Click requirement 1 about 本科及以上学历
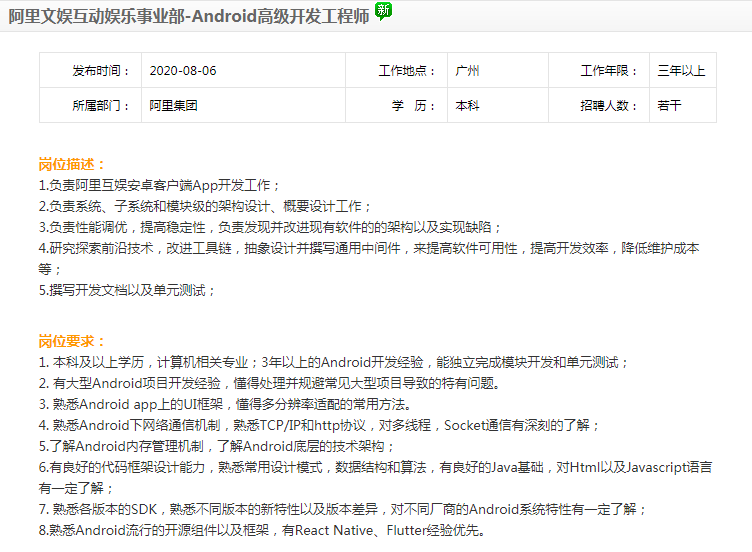 pyautogui.click(x=333, y=363)
